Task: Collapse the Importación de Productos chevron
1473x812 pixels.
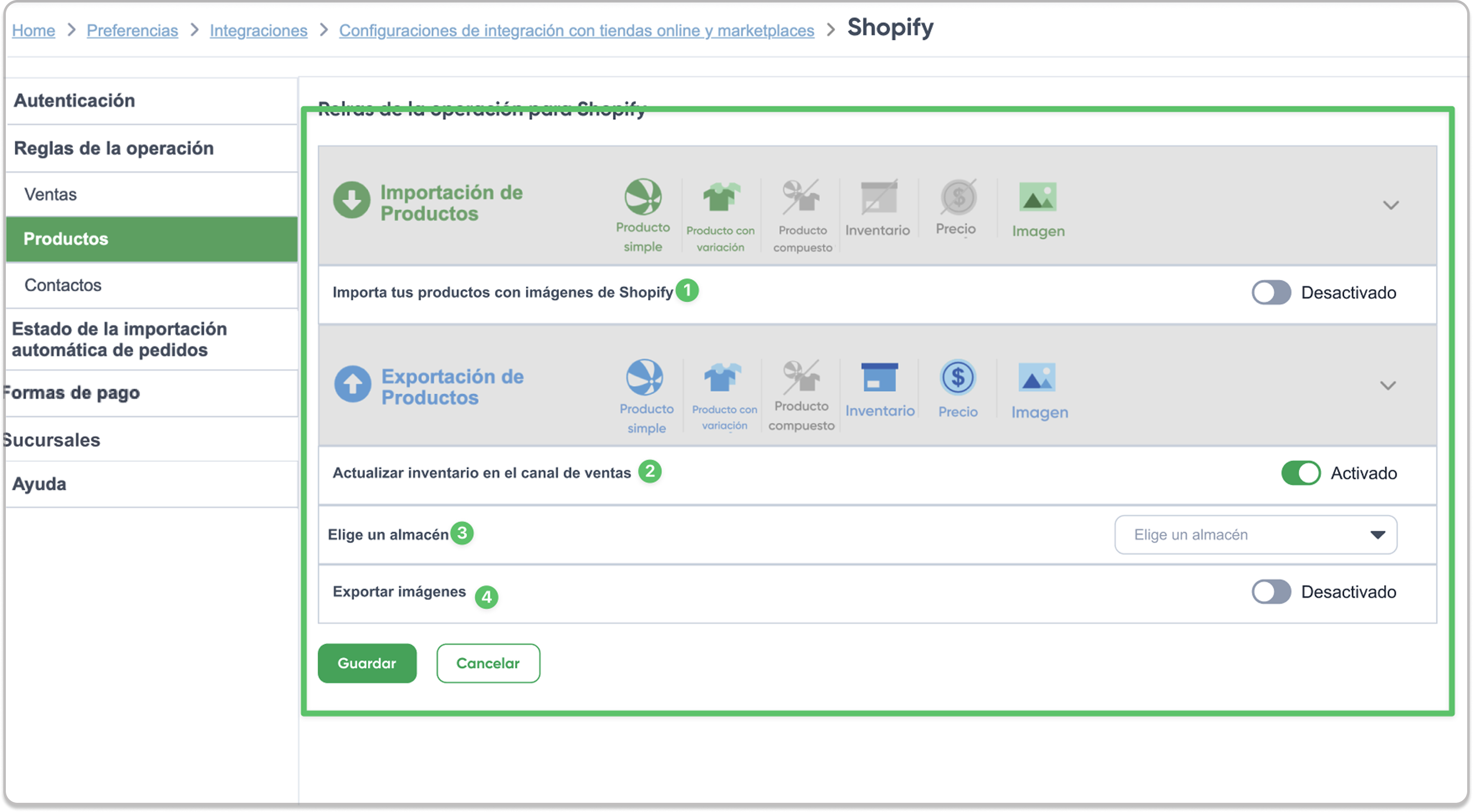Action: point(1391,205)
